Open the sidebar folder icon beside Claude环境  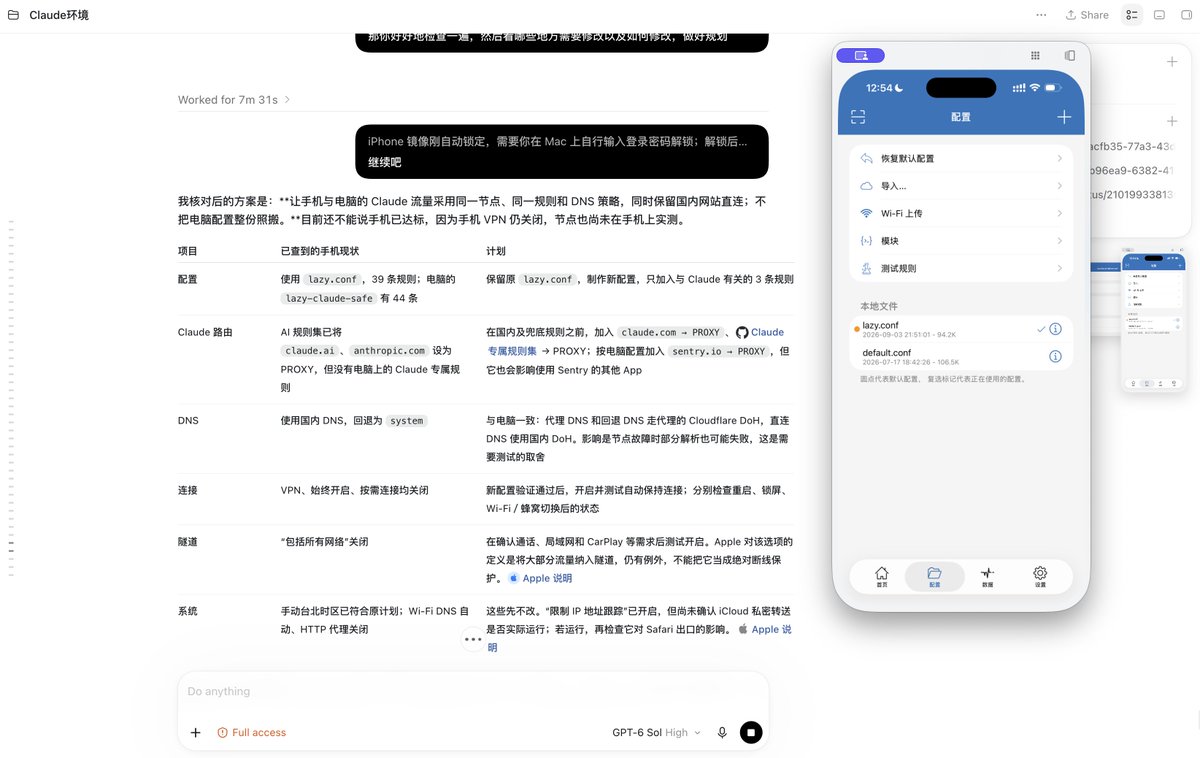12,15
